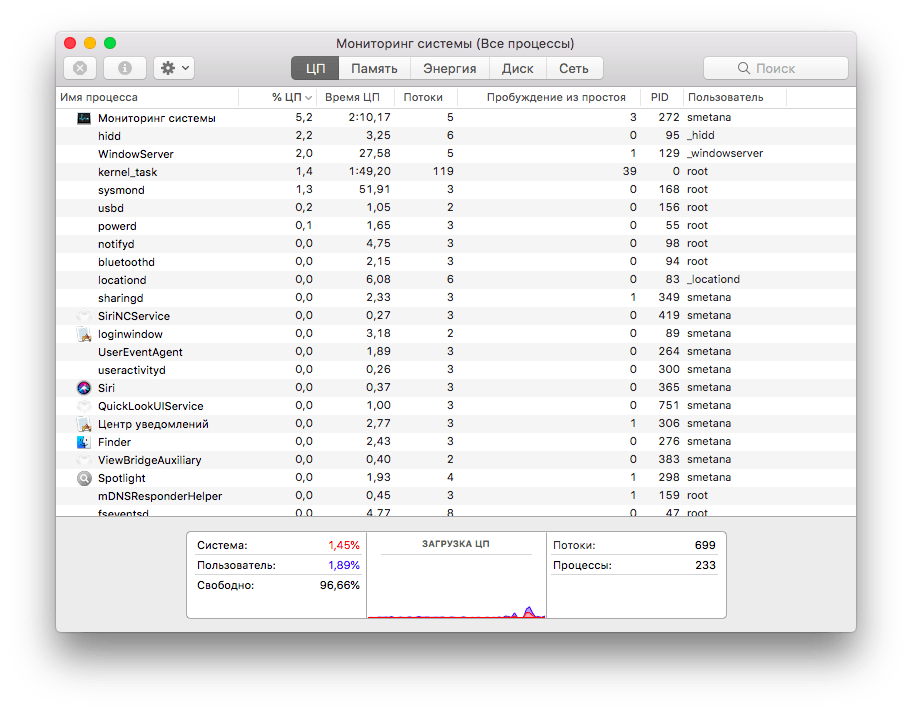Click the Центр уведомлений process icon
The height and width of the screenshot is (712, 912).
[84, 424]
